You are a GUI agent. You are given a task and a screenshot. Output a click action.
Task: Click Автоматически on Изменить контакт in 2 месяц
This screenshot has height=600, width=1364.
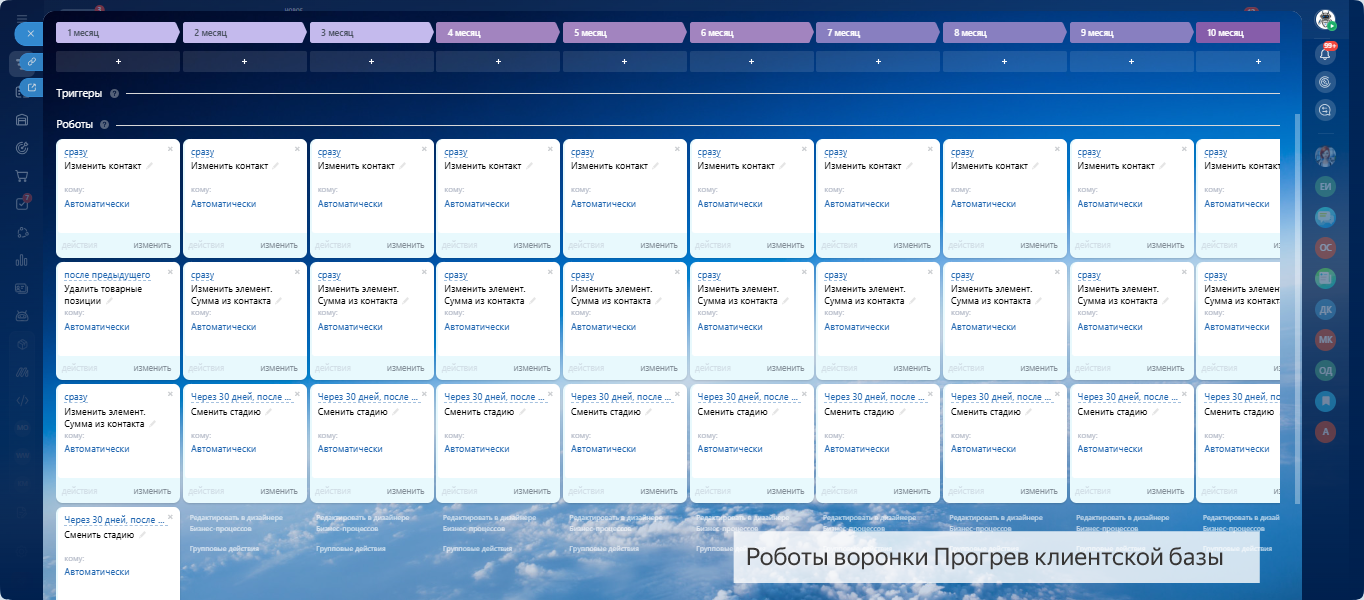[x=223, y=204]
